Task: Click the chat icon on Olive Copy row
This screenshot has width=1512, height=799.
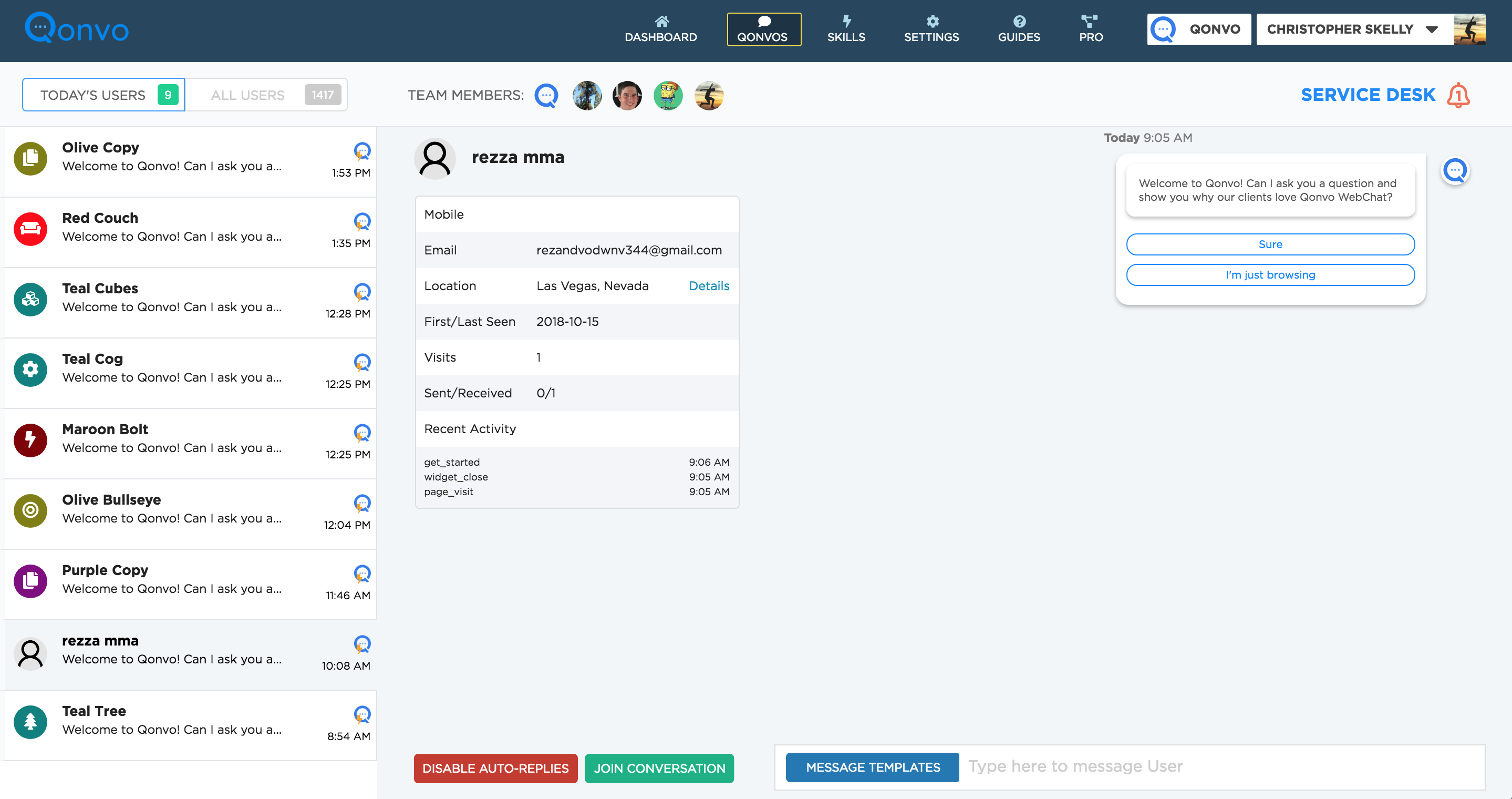Action: click(362, 151)
